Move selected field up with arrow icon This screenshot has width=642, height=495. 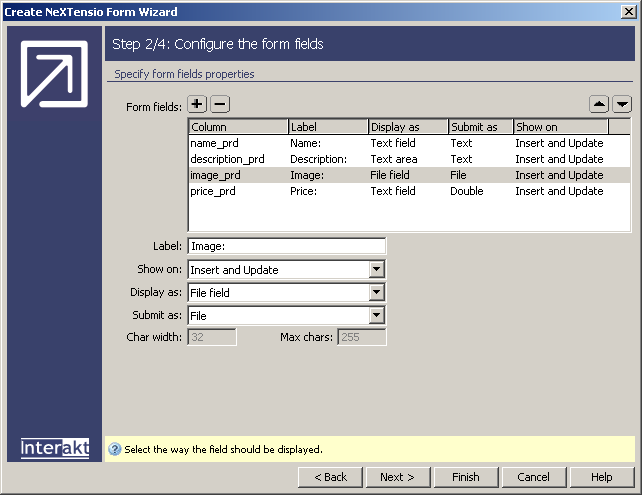(598, 104)
